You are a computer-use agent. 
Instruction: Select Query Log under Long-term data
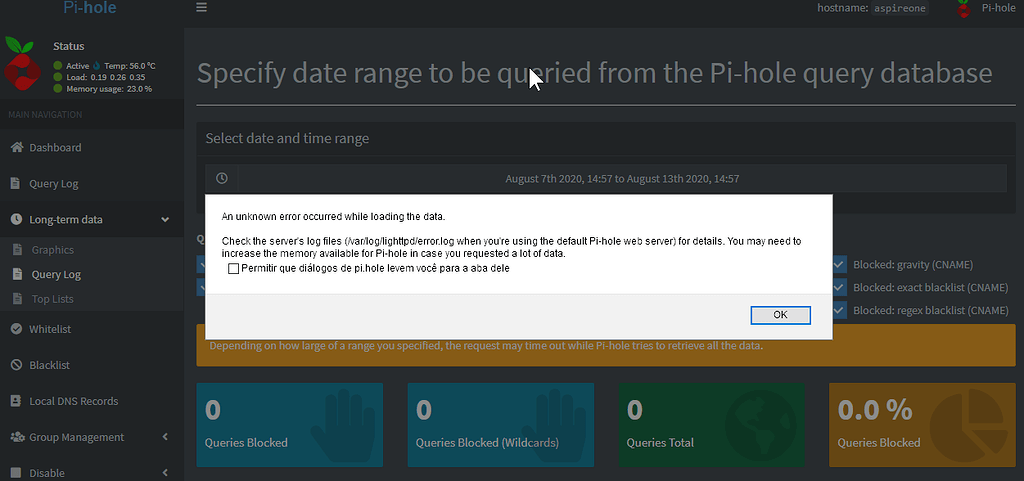pos(56,274)
